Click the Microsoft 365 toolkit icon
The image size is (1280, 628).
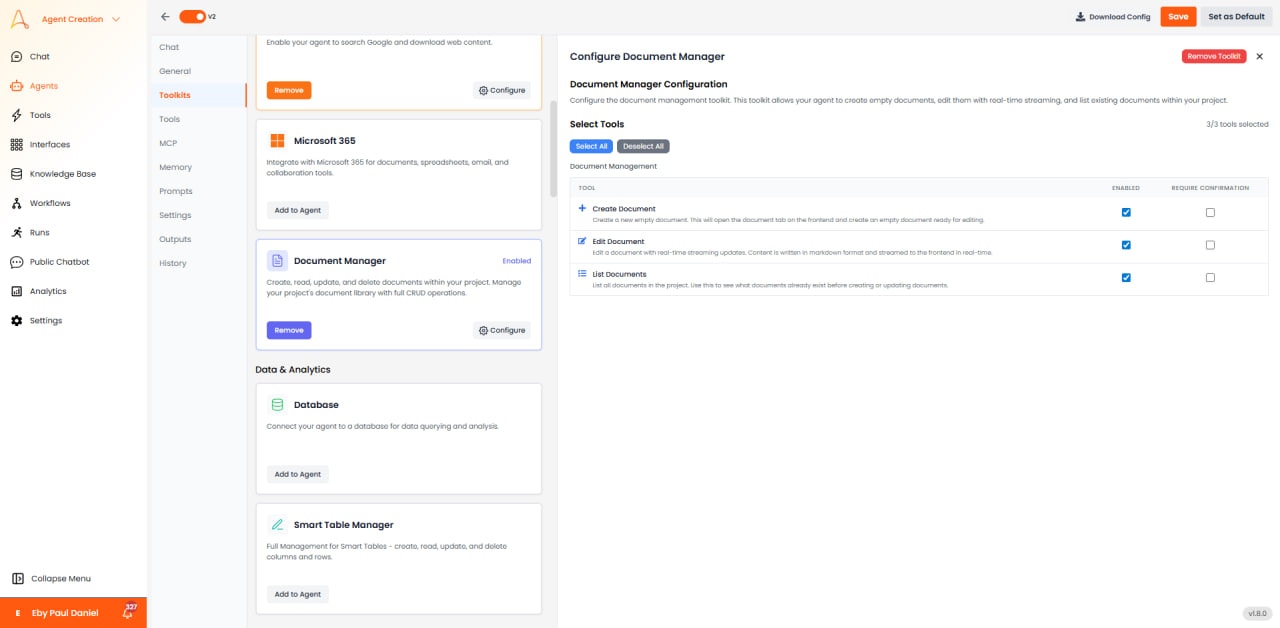[277, 140]
